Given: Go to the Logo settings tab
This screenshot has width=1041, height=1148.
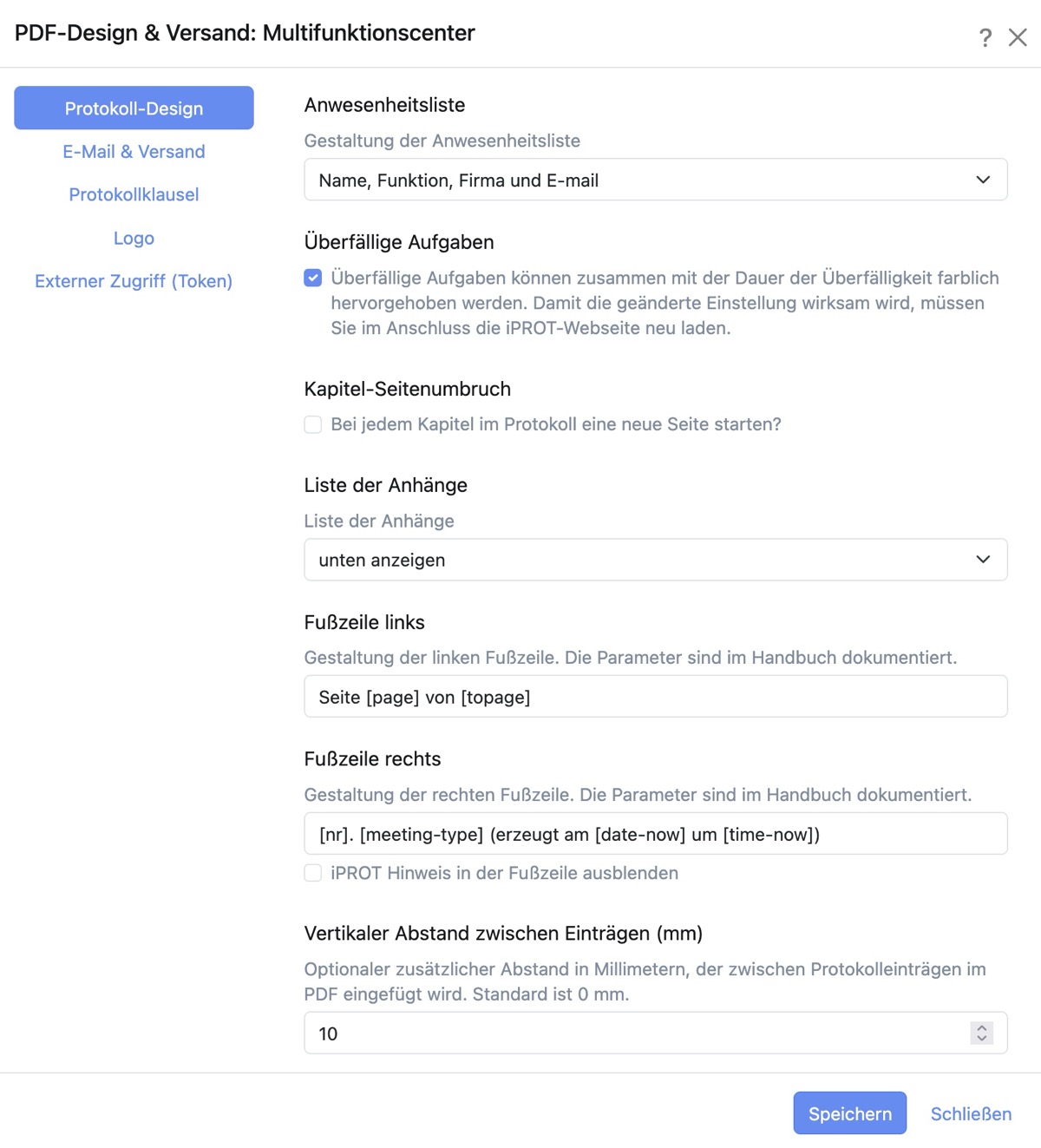Looking at the screenshot, I should pos(134,238).
